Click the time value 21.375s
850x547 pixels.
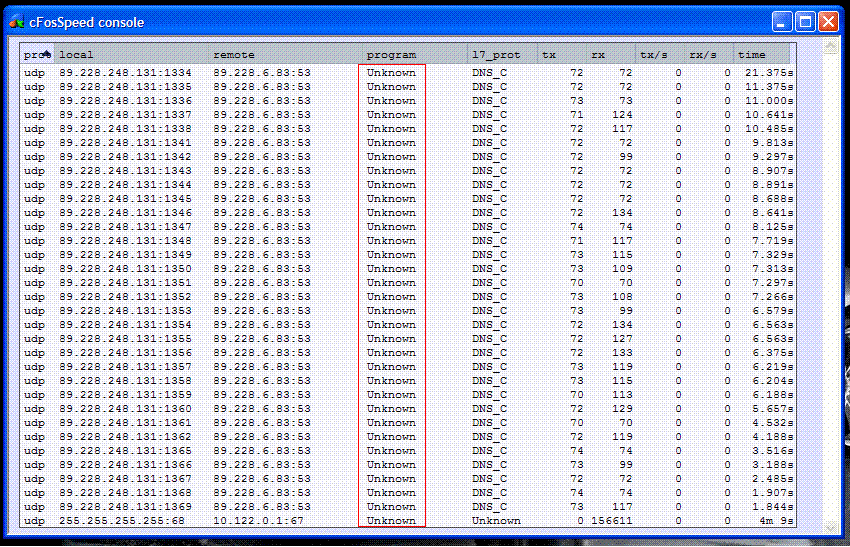770,73
